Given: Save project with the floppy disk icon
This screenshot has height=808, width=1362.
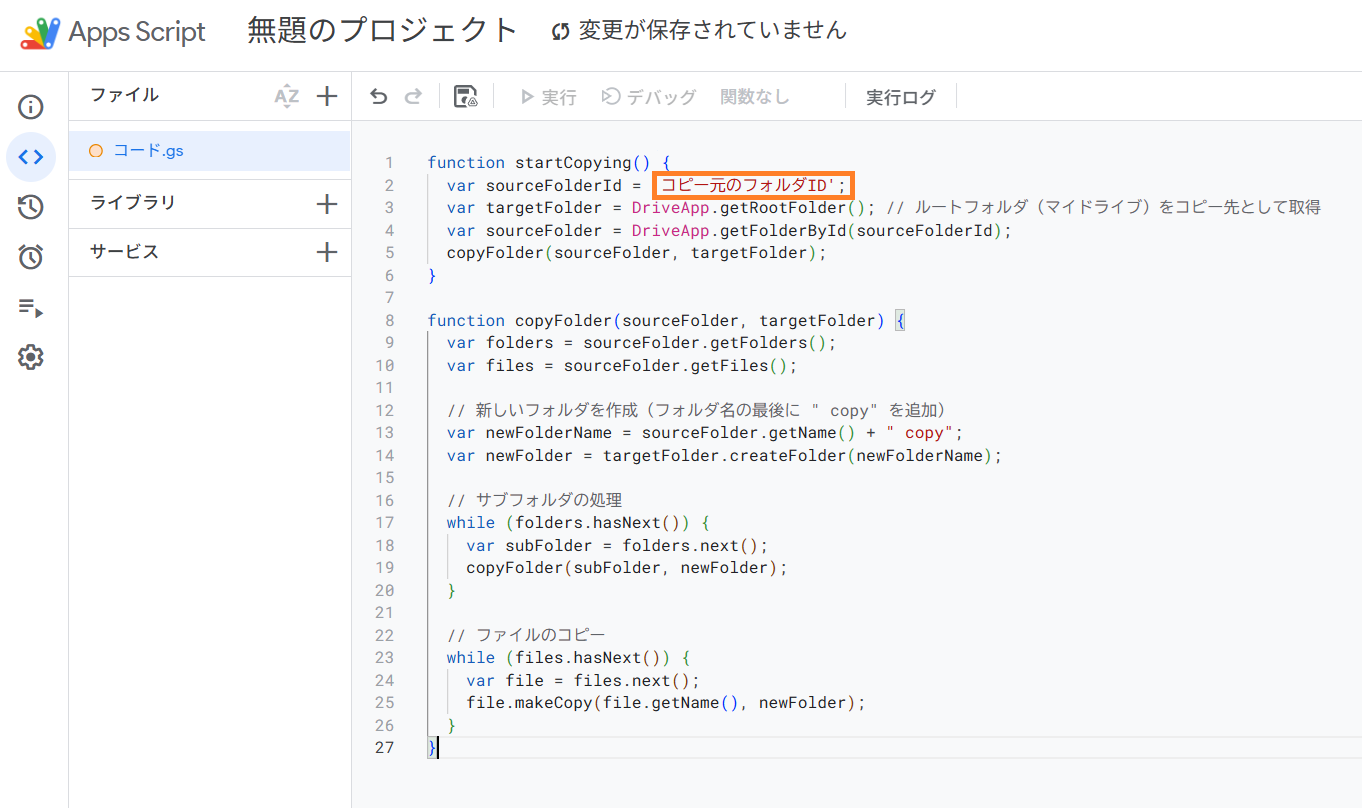Looking at the screenshot, I should pyautogui.click(x=465, y=97).
